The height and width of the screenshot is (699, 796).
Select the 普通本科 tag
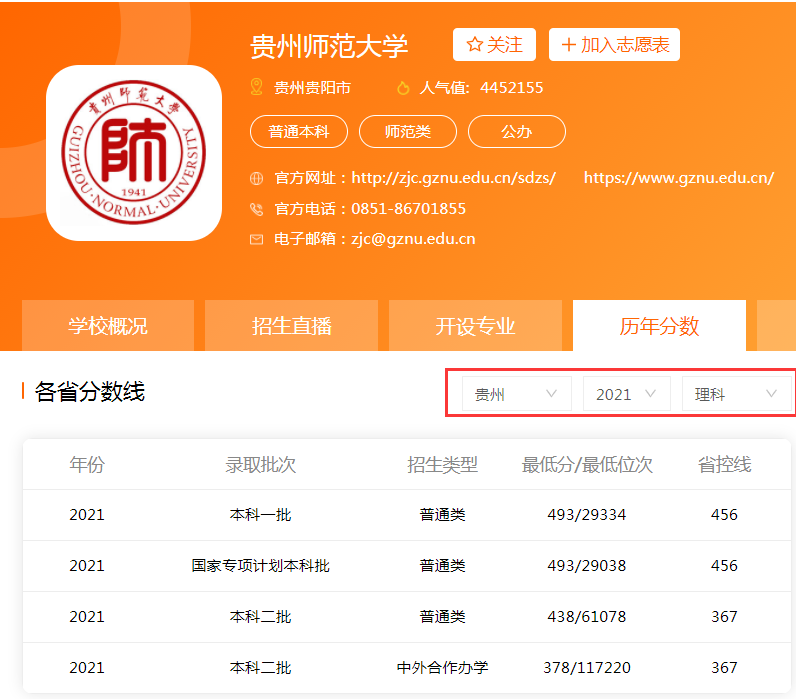tap(299, 131)
